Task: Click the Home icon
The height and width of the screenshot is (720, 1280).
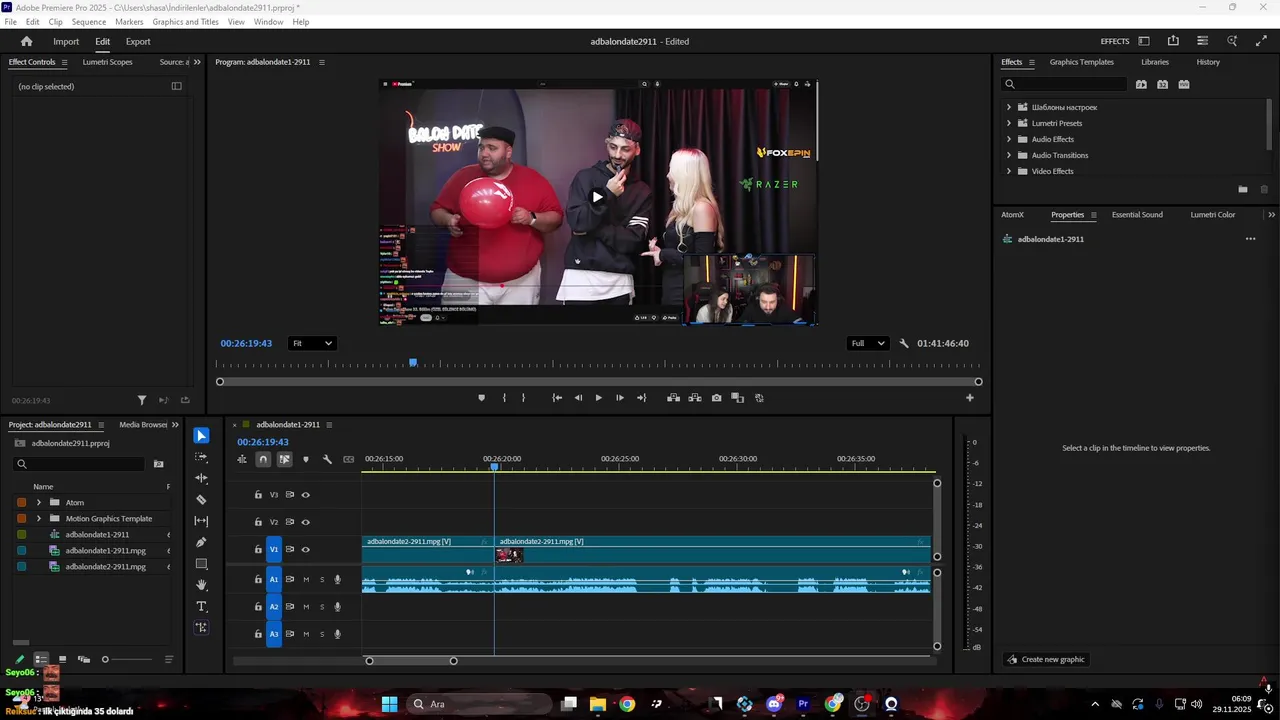Action: 27,41
